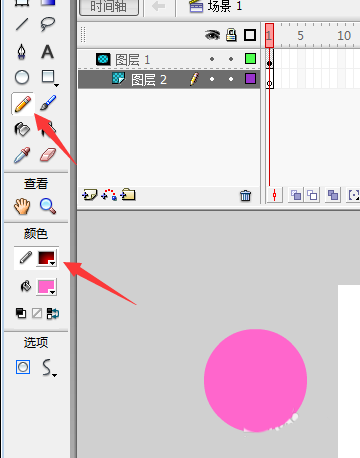Lock 图层 2 via lock dot
The height and width of the screenshot is (458, 360).
231,79
